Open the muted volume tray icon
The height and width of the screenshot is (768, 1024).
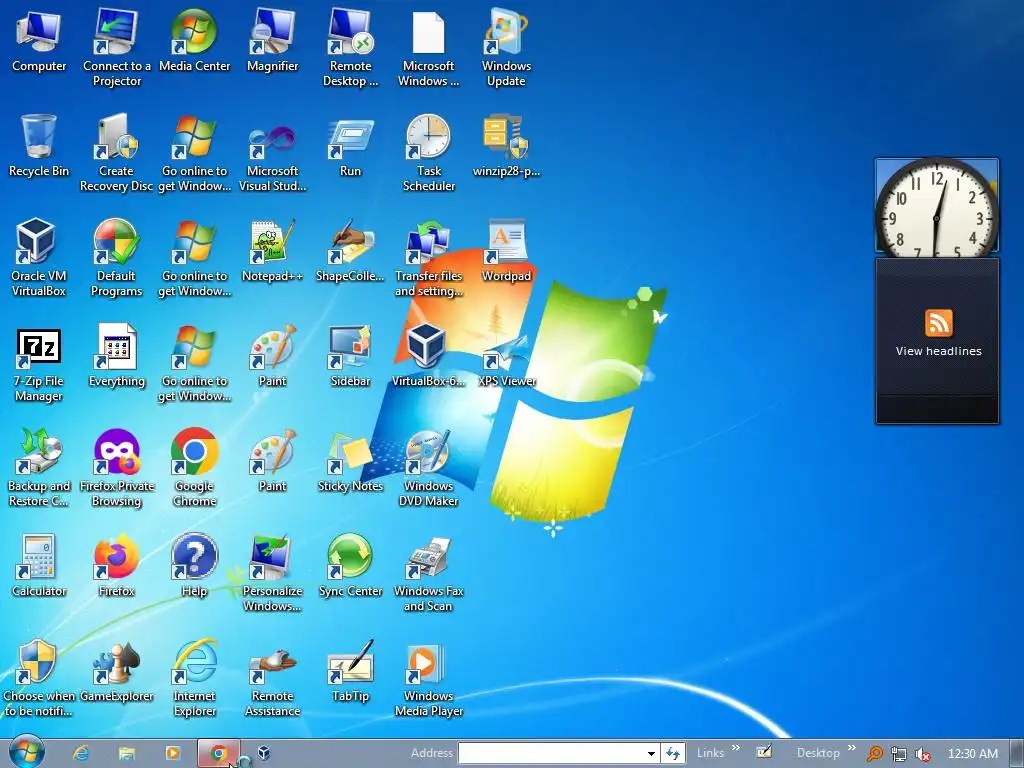point(923,754)
